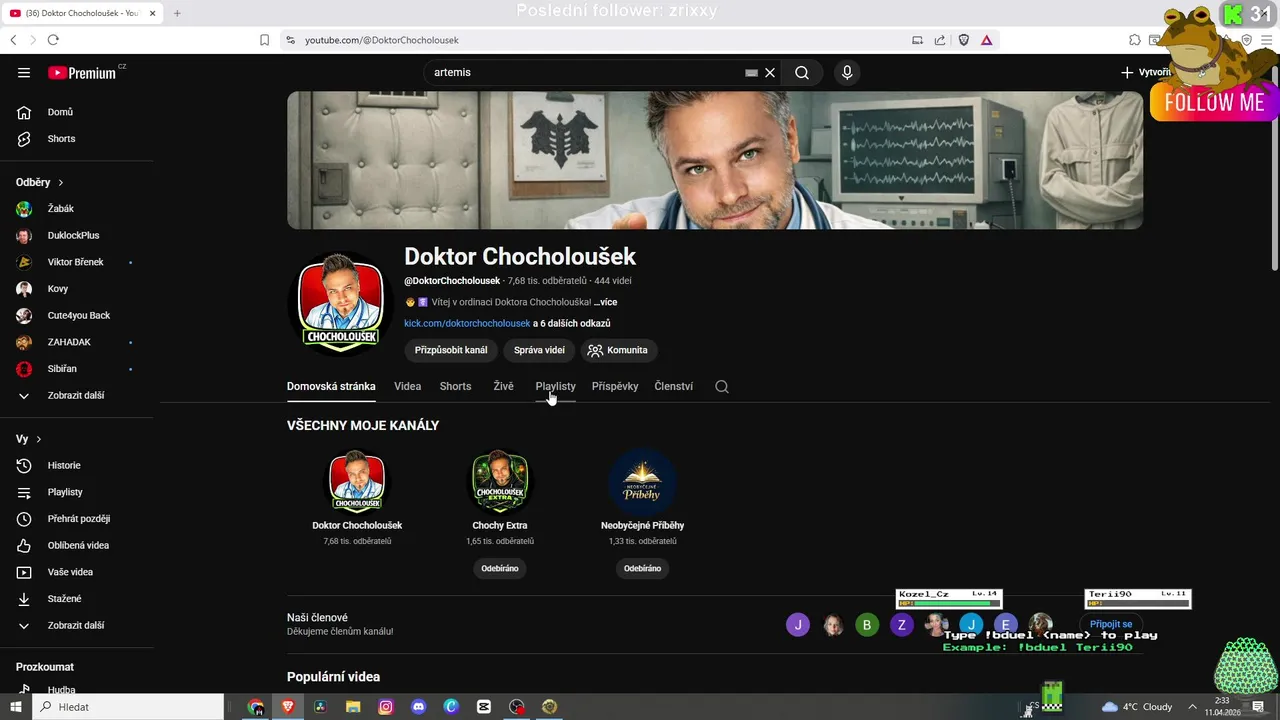Screen dimensions: 1280x720
Task: Switch to the channel Shorts tab
Action: point(455,386)
